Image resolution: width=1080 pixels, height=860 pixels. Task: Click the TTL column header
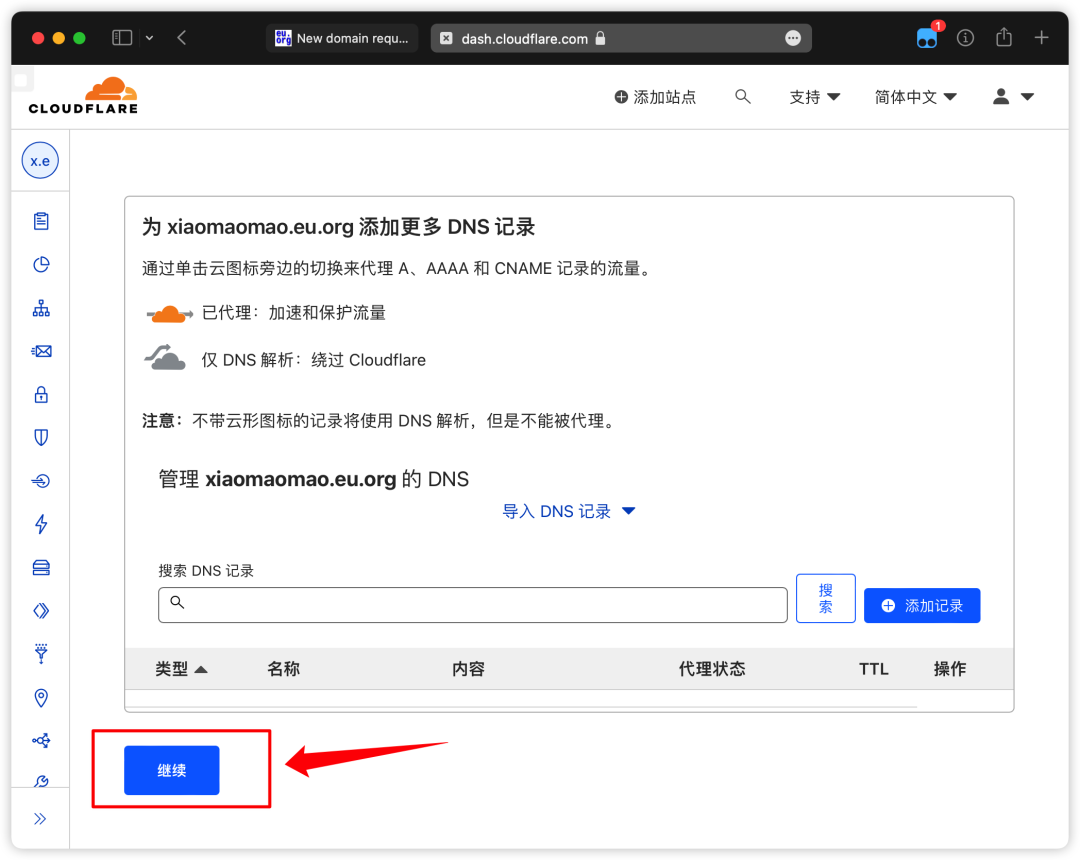coord(873,669)
